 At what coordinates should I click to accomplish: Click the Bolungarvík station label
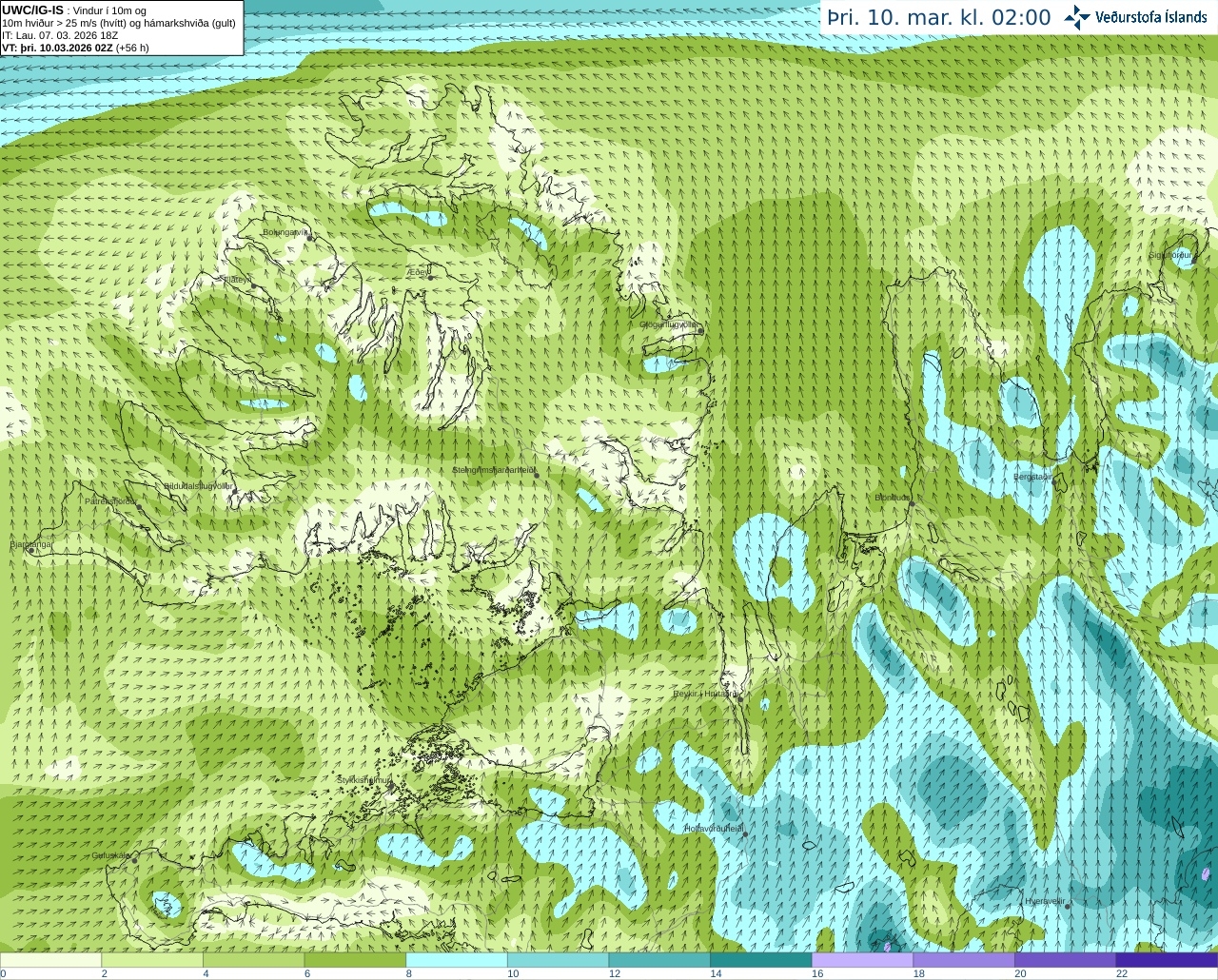[x=285, y=231]
